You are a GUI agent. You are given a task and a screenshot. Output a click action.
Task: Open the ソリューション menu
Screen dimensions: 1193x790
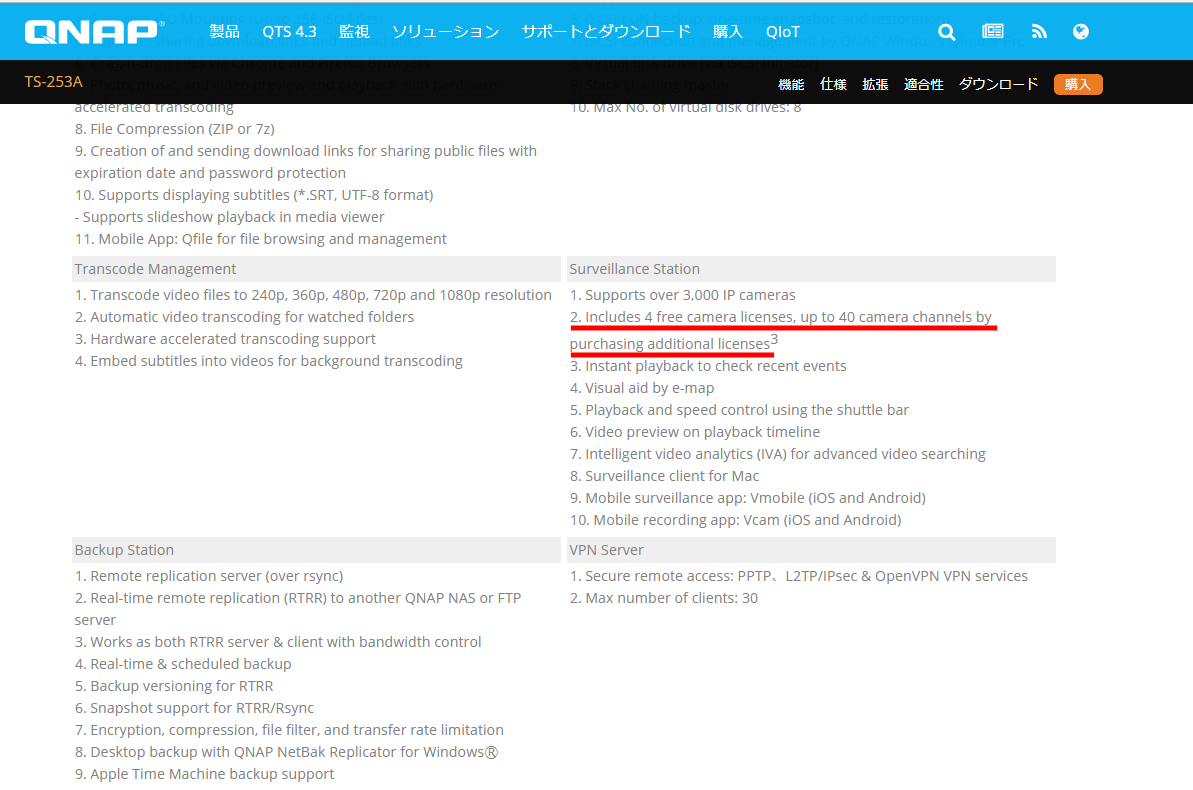coord(446,31)
